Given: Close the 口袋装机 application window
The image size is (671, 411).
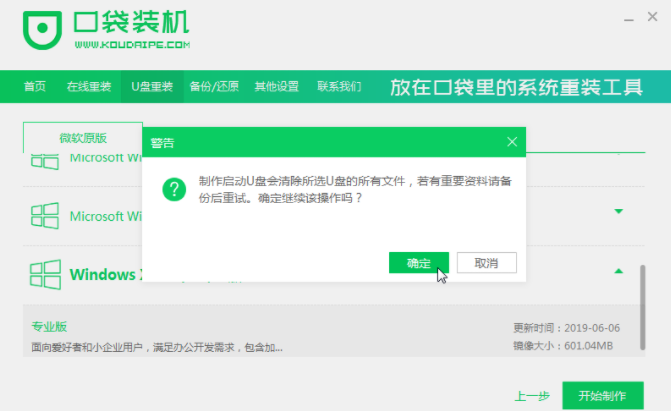Looking at the screenshot, I should (651, 19).
